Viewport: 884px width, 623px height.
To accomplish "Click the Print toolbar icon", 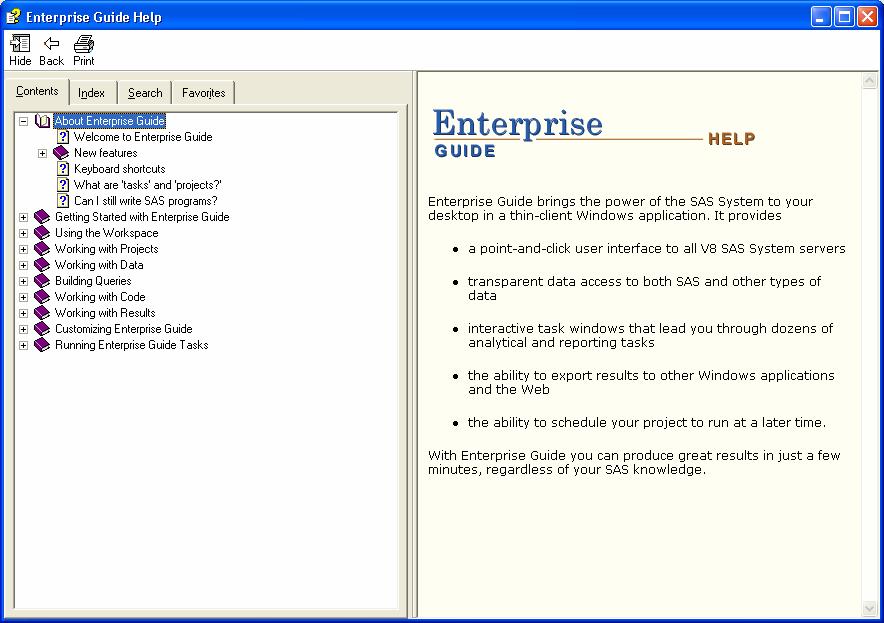I will 83,43.
